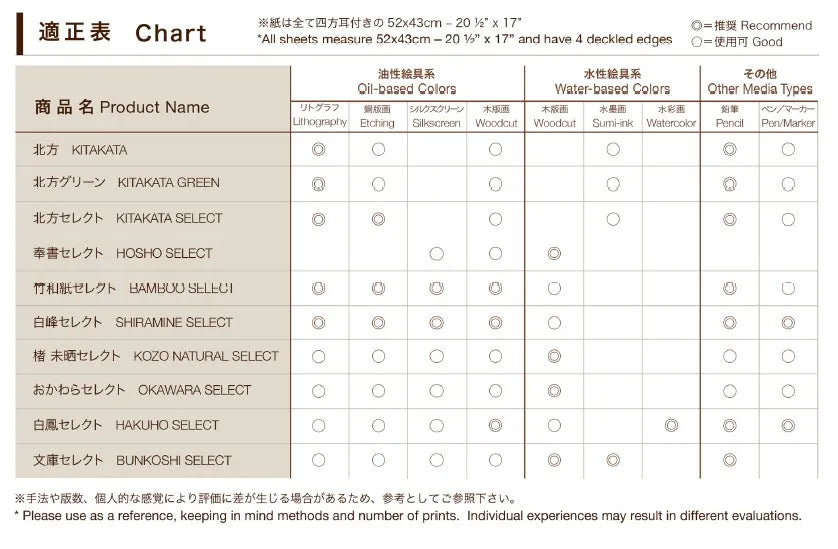
Task: Click the Shiramine Select Pen/Marker circle
Action: click(788, 322)
